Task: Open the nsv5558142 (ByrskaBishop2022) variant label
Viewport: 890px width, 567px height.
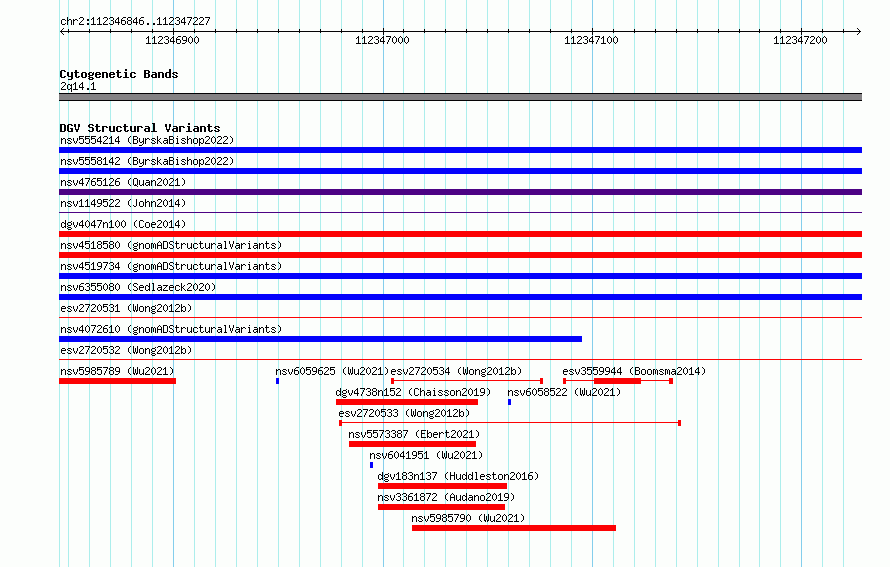Action: [x=147, y=161]
